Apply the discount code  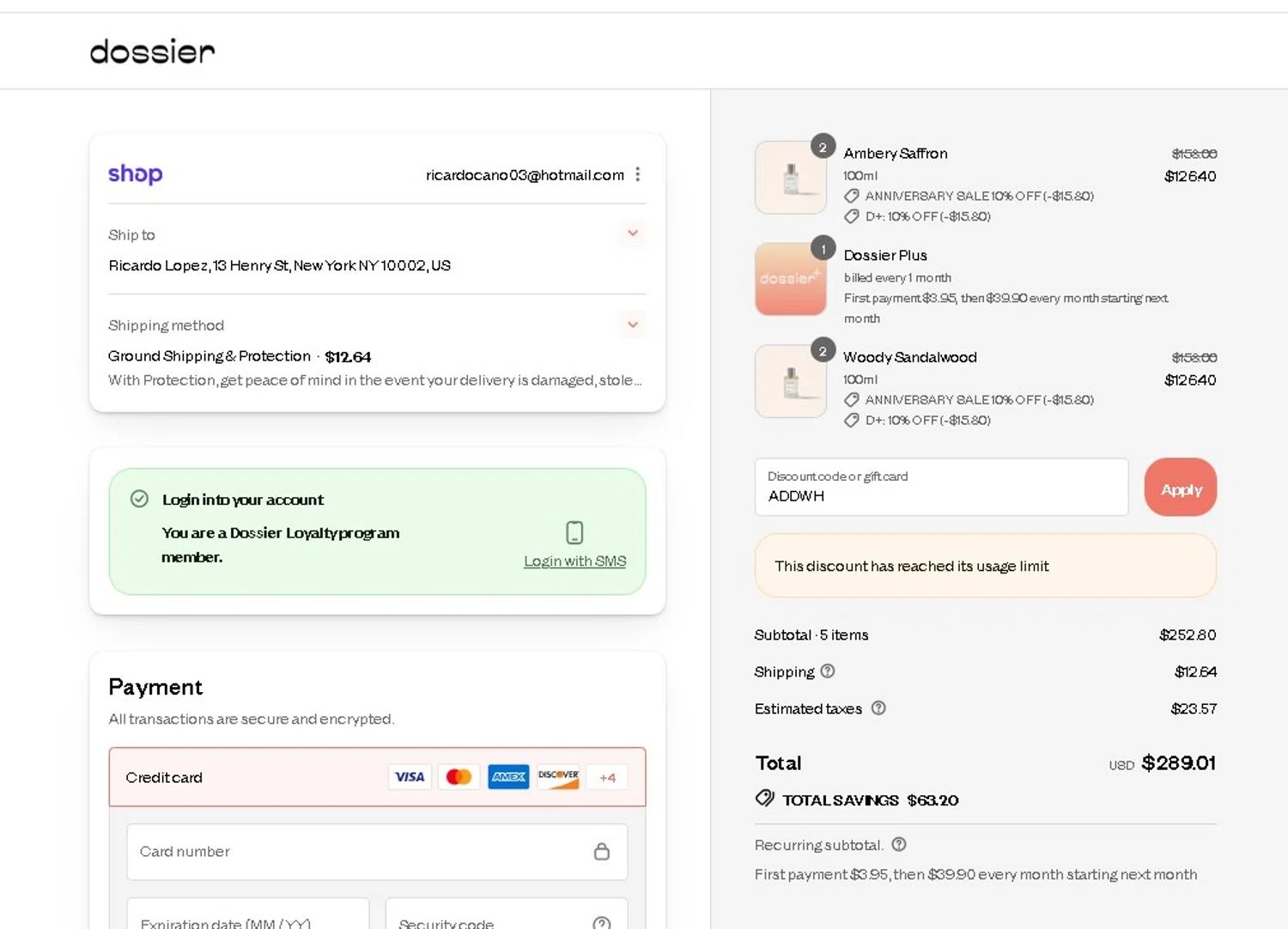tap(1181, 487)
